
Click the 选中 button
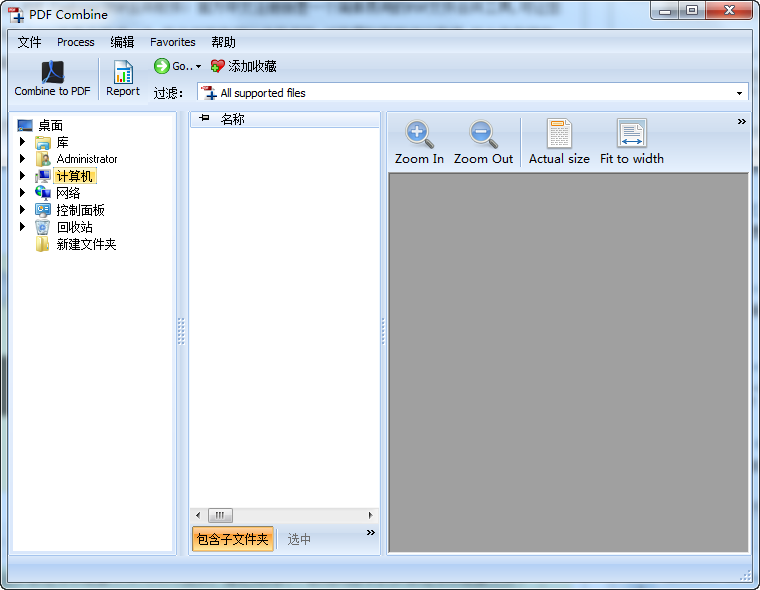(x=299, y=539)
